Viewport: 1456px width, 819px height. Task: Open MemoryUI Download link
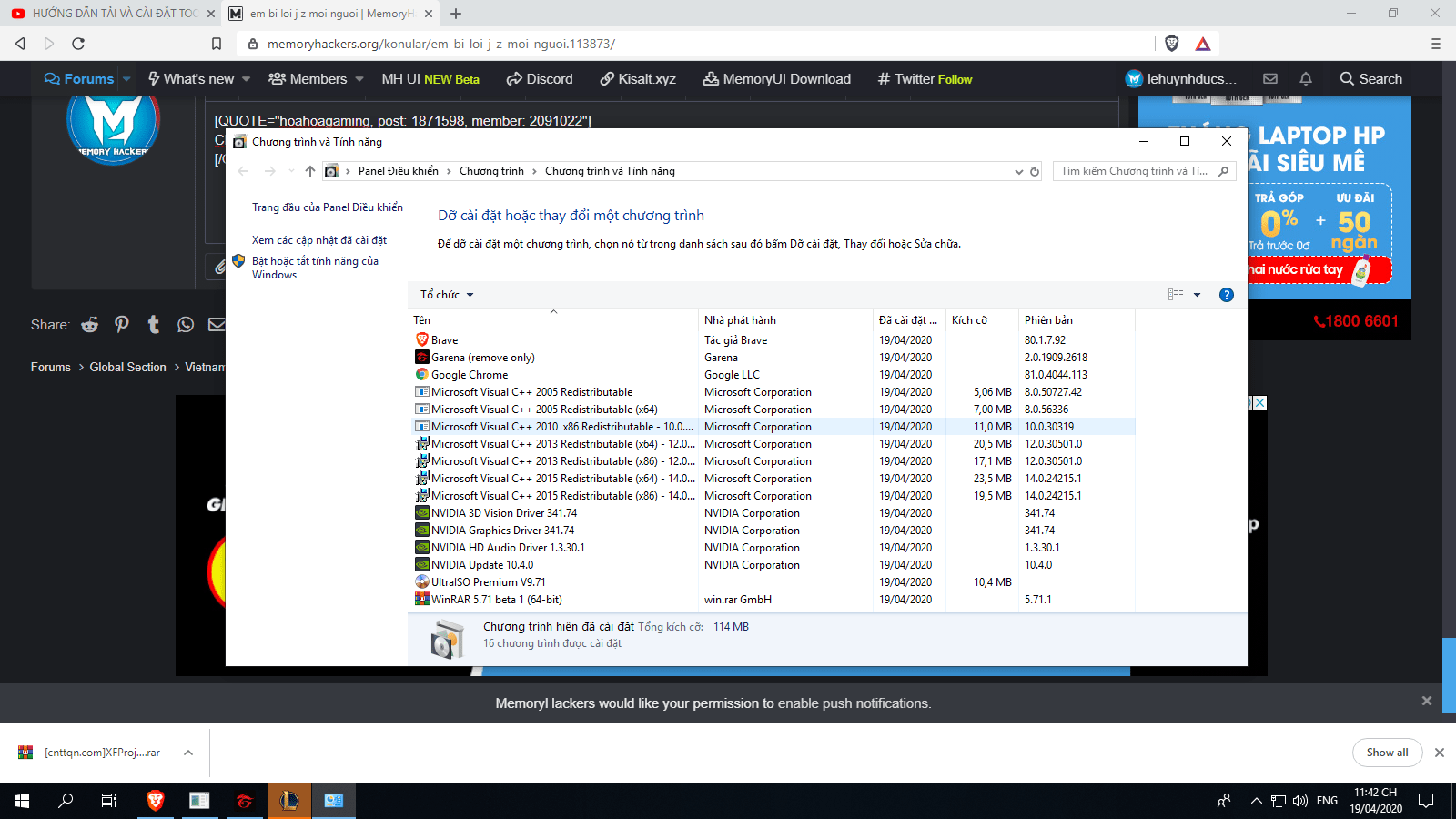coord(777,79)
